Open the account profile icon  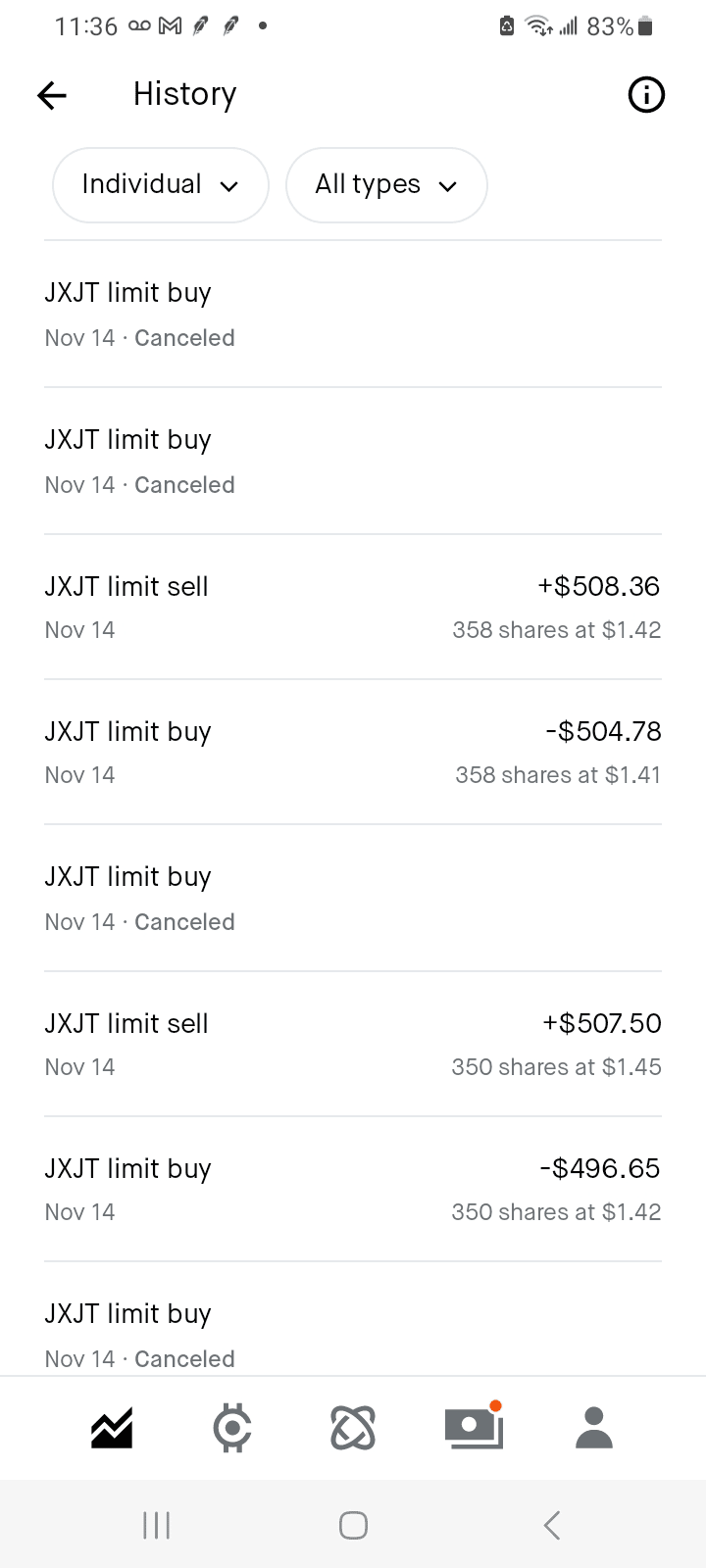coord(593,1428)
